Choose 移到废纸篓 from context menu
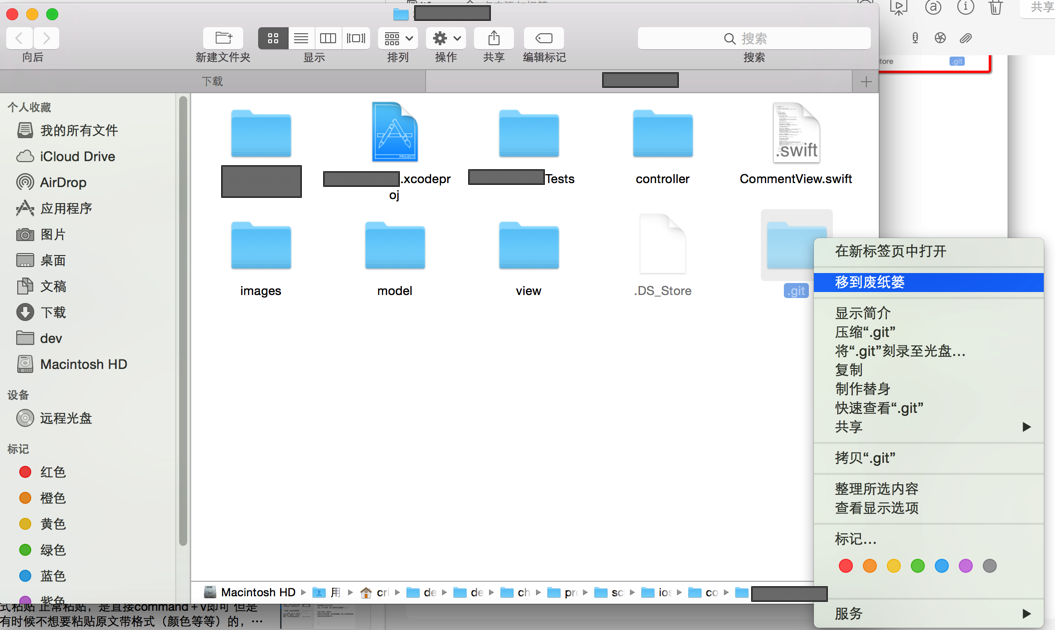Screen dimensions: 1055x630 click(929, 282)
